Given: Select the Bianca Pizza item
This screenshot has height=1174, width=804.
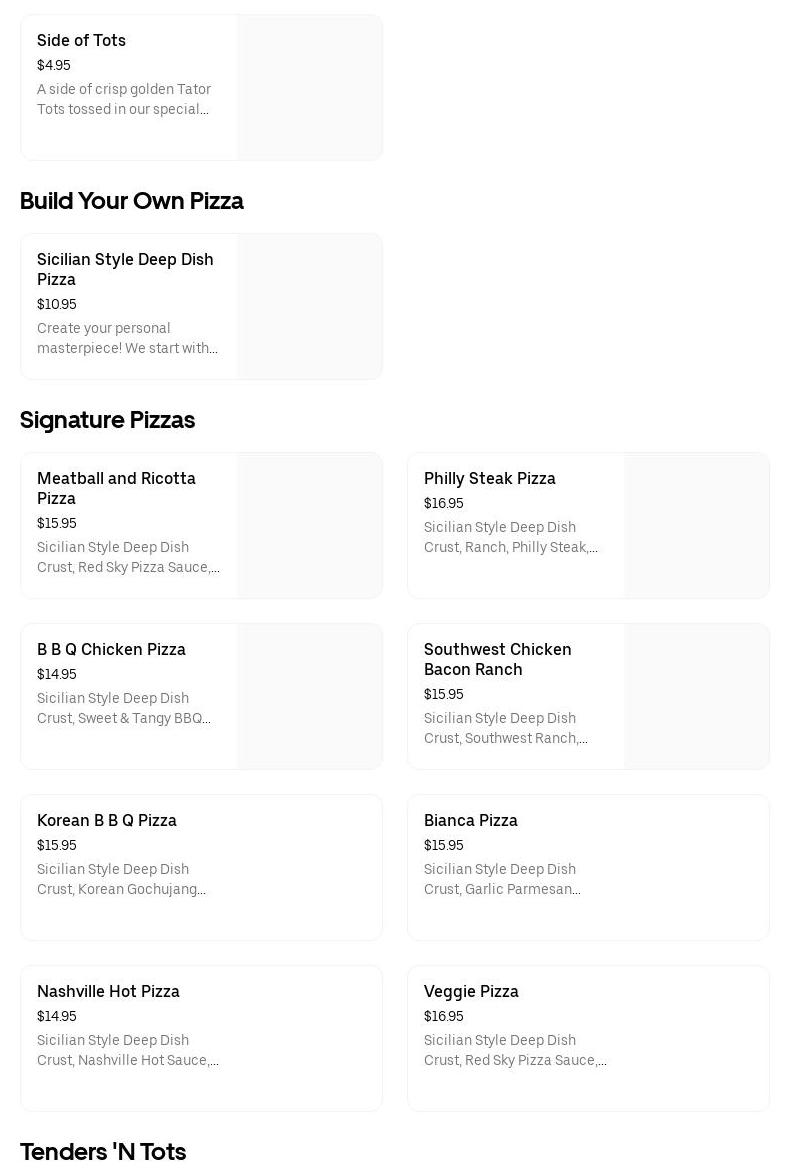Looking at the screenshot, I should (x=588, y=868).
